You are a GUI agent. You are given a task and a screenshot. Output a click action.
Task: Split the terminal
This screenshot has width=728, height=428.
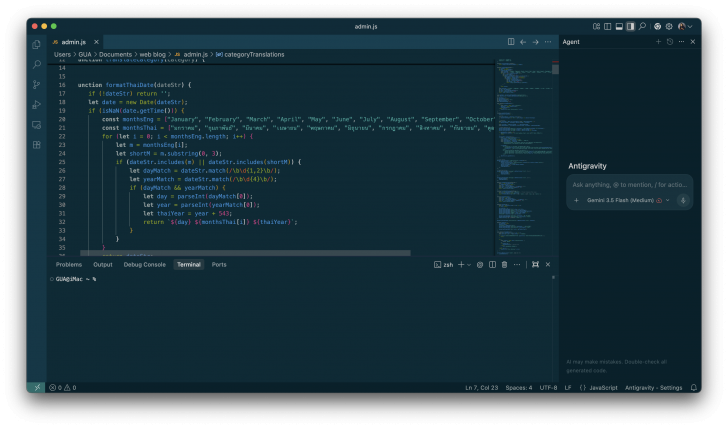[492, 265]
